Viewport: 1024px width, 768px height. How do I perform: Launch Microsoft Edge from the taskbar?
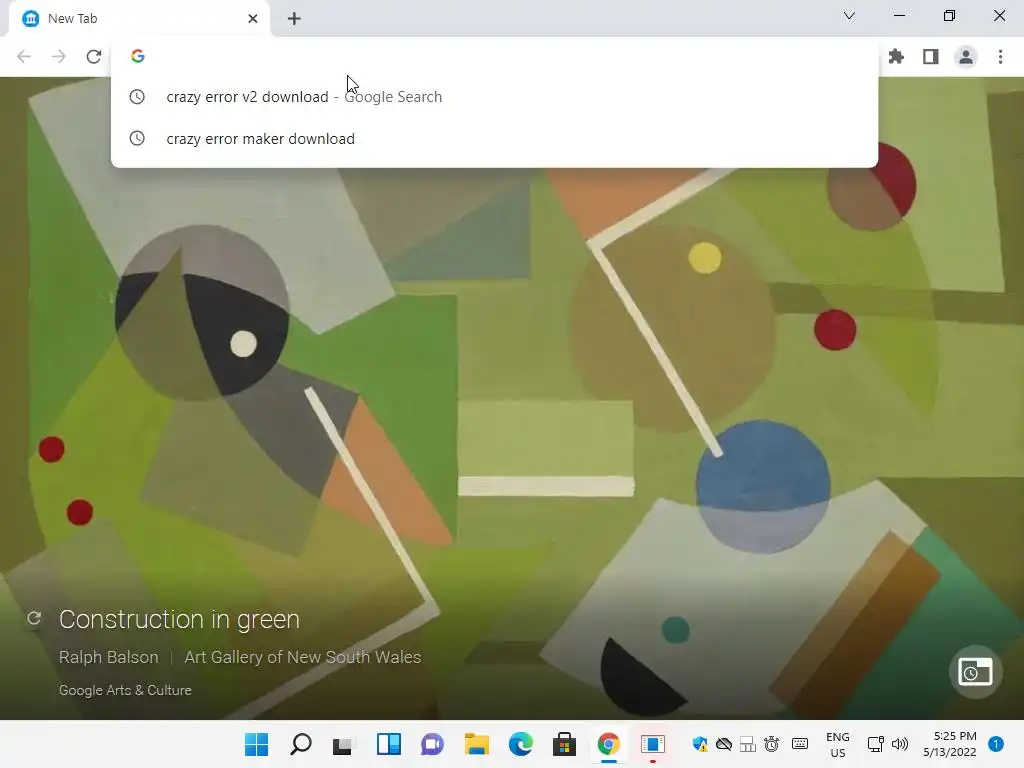(x=520, y=744)
